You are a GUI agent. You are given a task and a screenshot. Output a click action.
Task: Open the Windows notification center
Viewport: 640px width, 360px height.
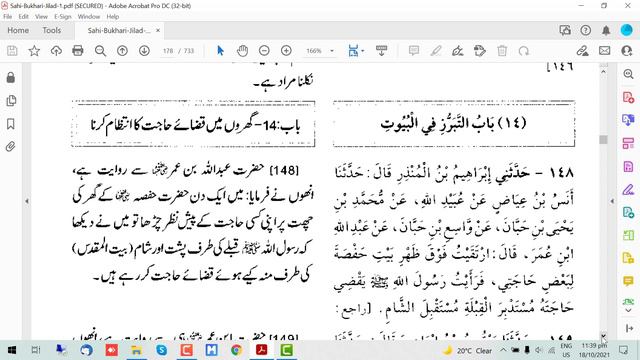click(x=623, y=350)
